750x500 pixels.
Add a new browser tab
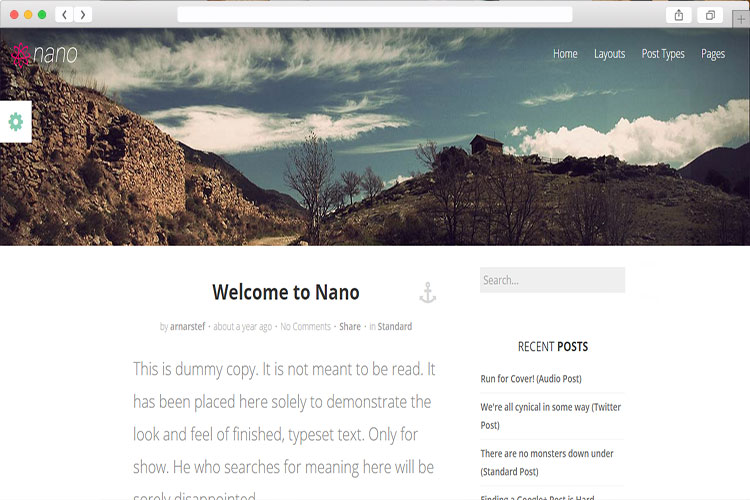pyautogui.click(x=741, y=20)
